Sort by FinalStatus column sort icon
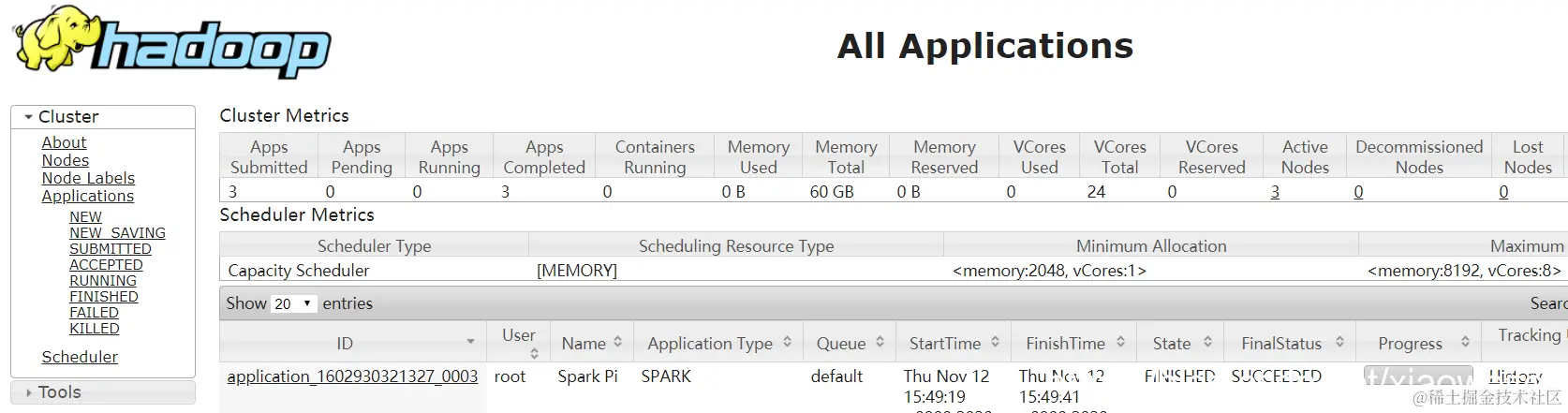 click(x=1339, y=343)
